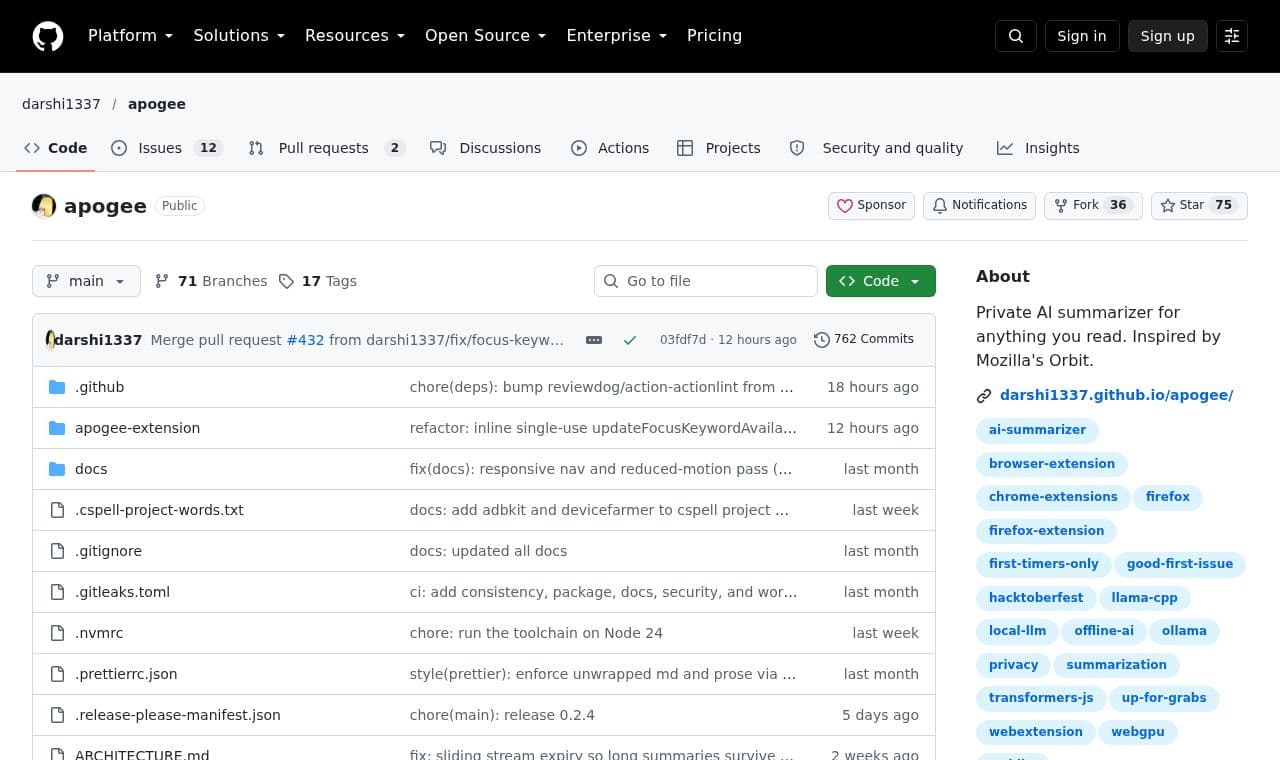Open the search magnifier icon
This screenshot has height=760, width=1280.
(1016, 36)
